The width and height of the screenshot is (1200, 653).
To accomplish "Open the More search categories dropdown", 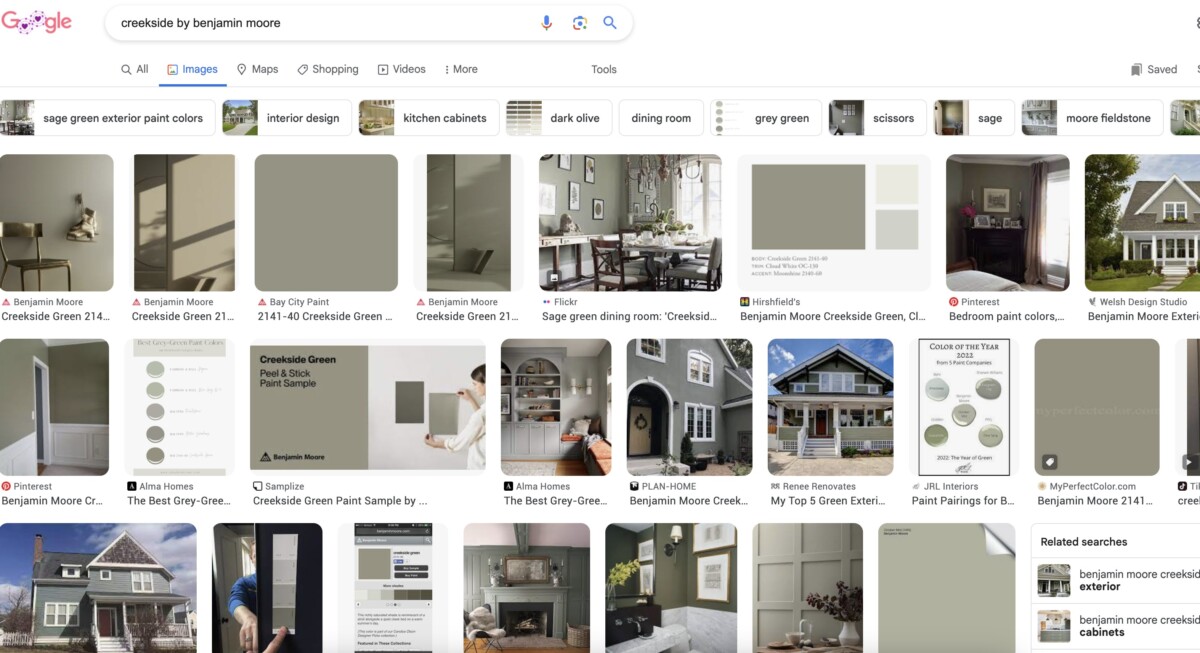I will pos(460,69).
